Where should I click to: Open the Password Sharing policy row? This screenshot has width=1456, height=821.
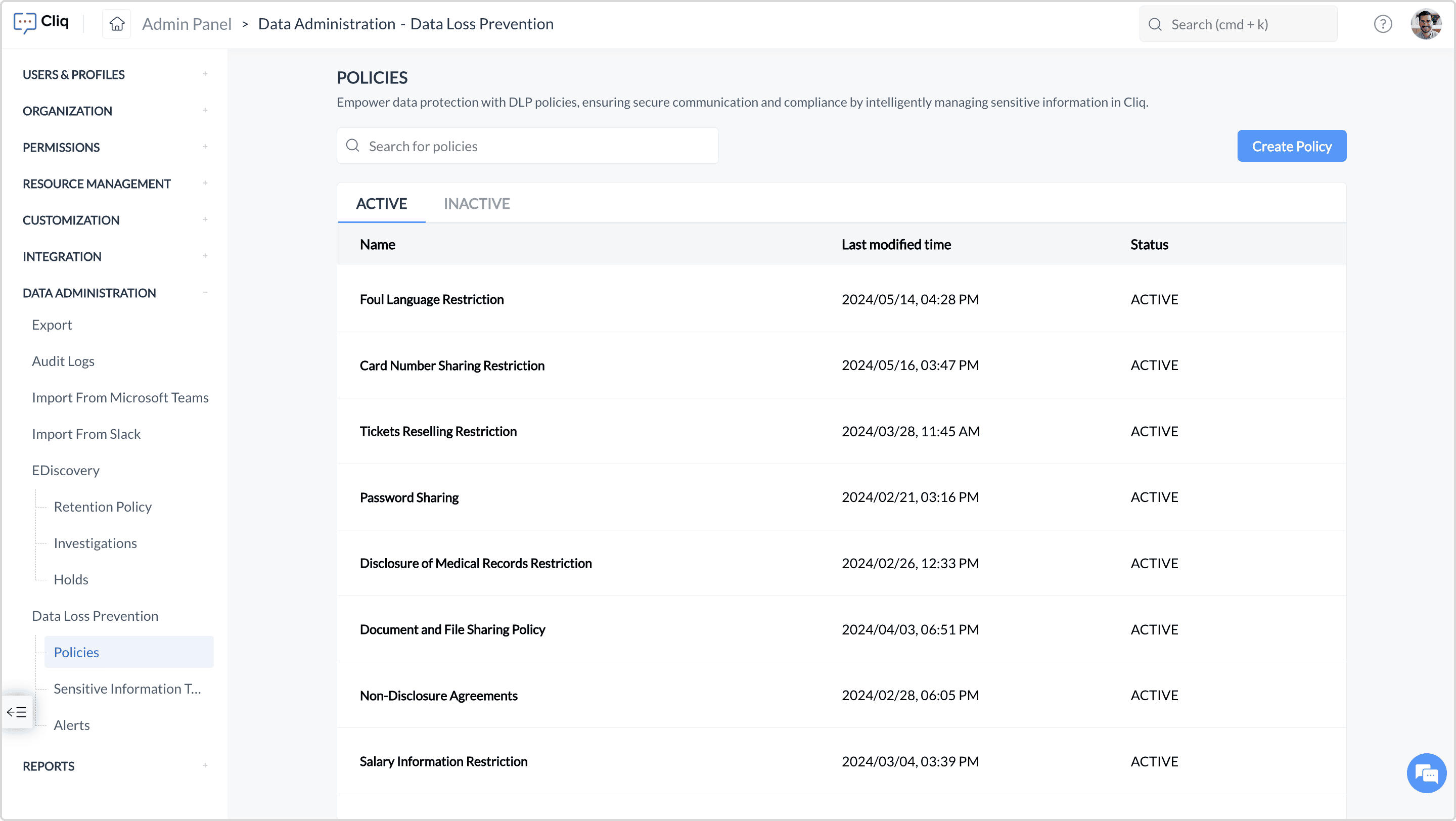[408, 497]
